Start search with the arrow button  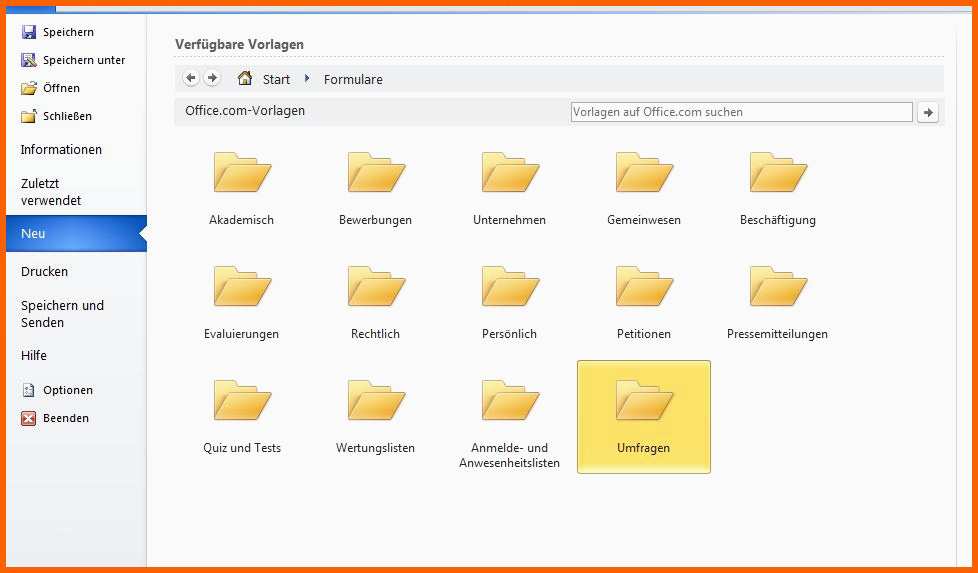tap(928, 112)
